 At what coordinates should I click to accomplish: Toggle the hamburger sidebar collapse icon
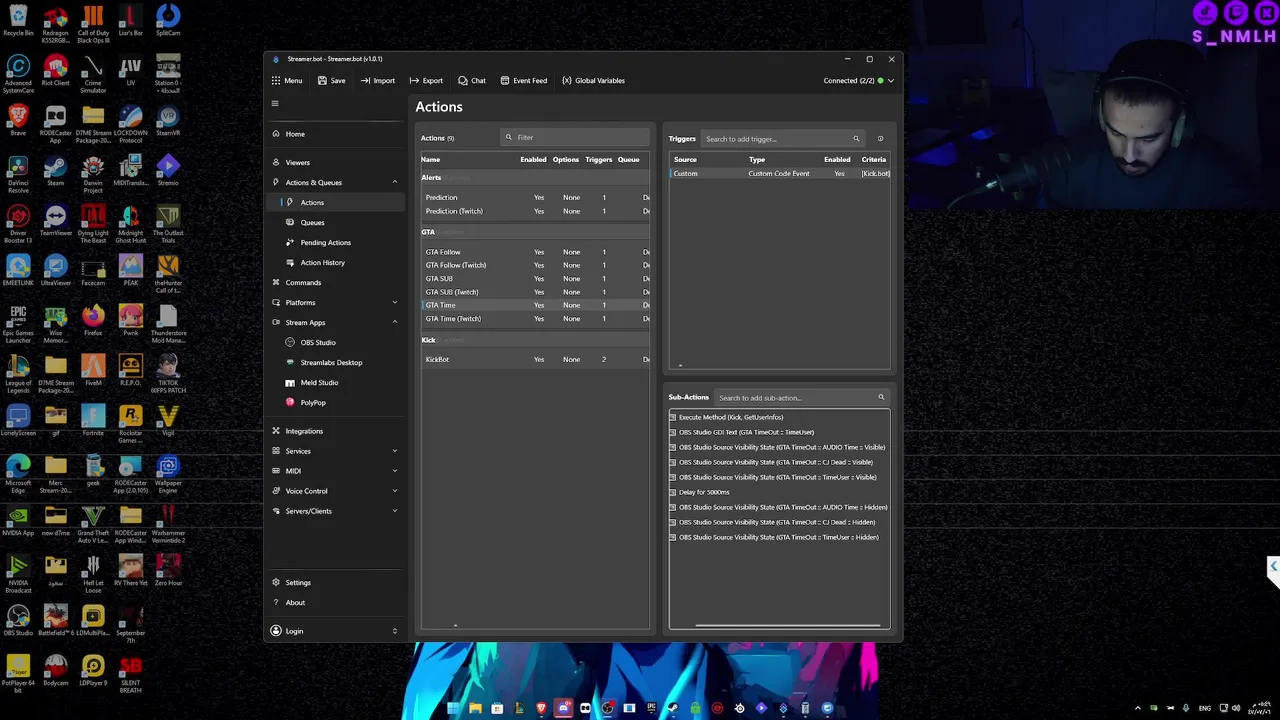[275, 103]
